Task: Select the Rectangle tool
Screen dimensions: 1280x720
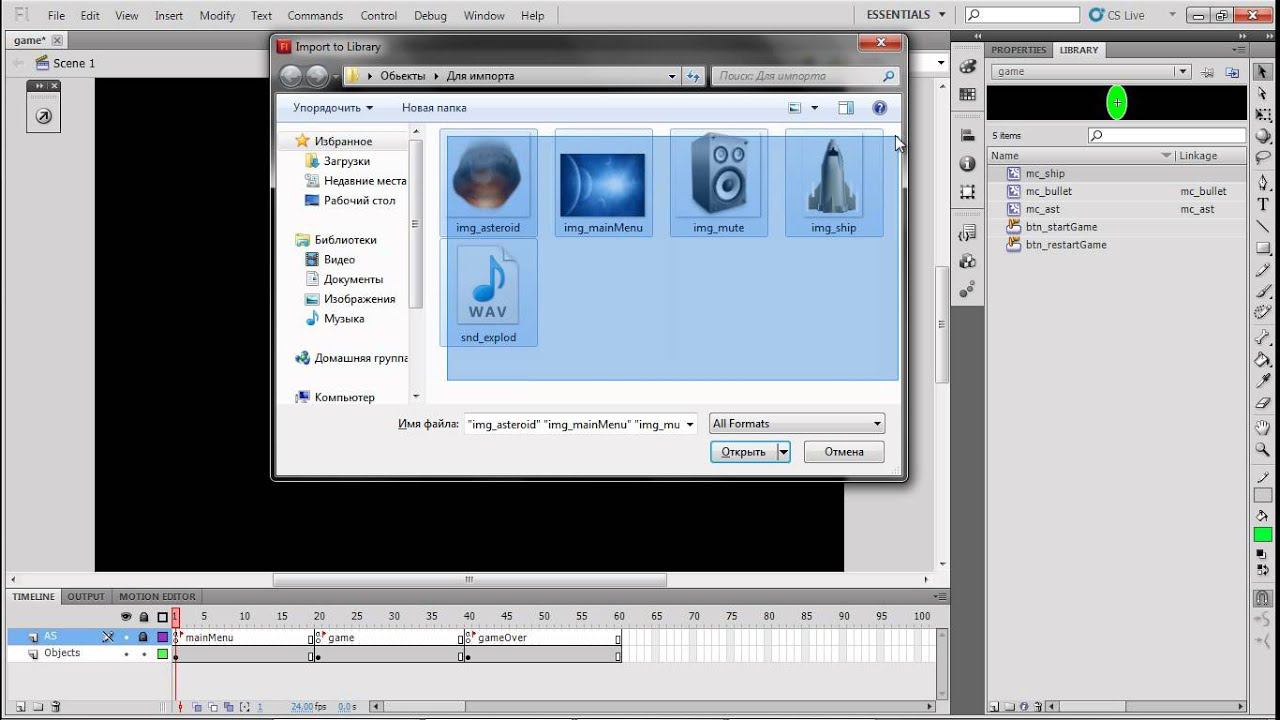Action: tap(1263, 248)
